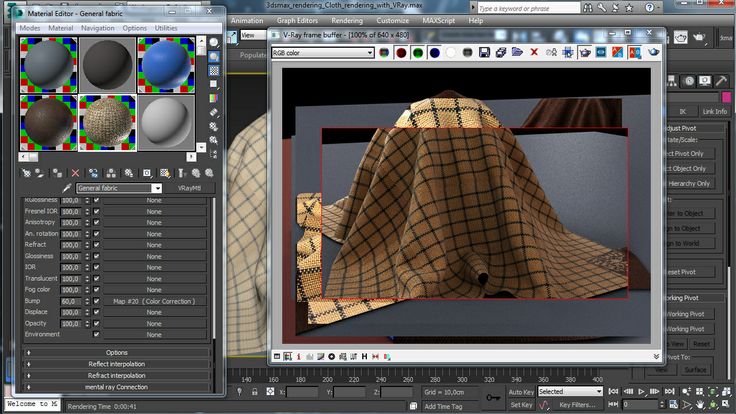Click the Bump amount value field

[70, 301]
